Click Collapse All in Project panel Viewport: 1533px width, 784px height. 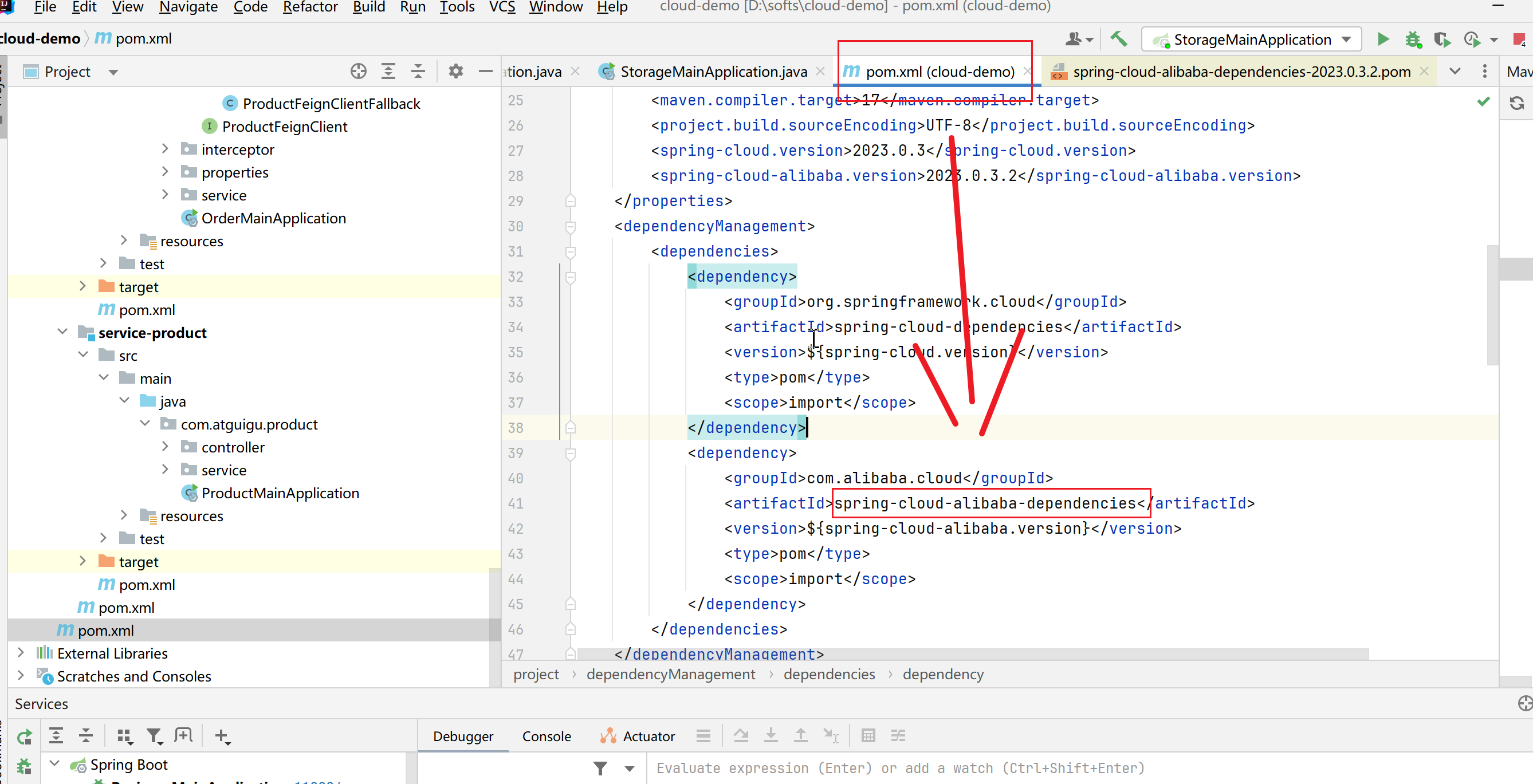(418, 72)
